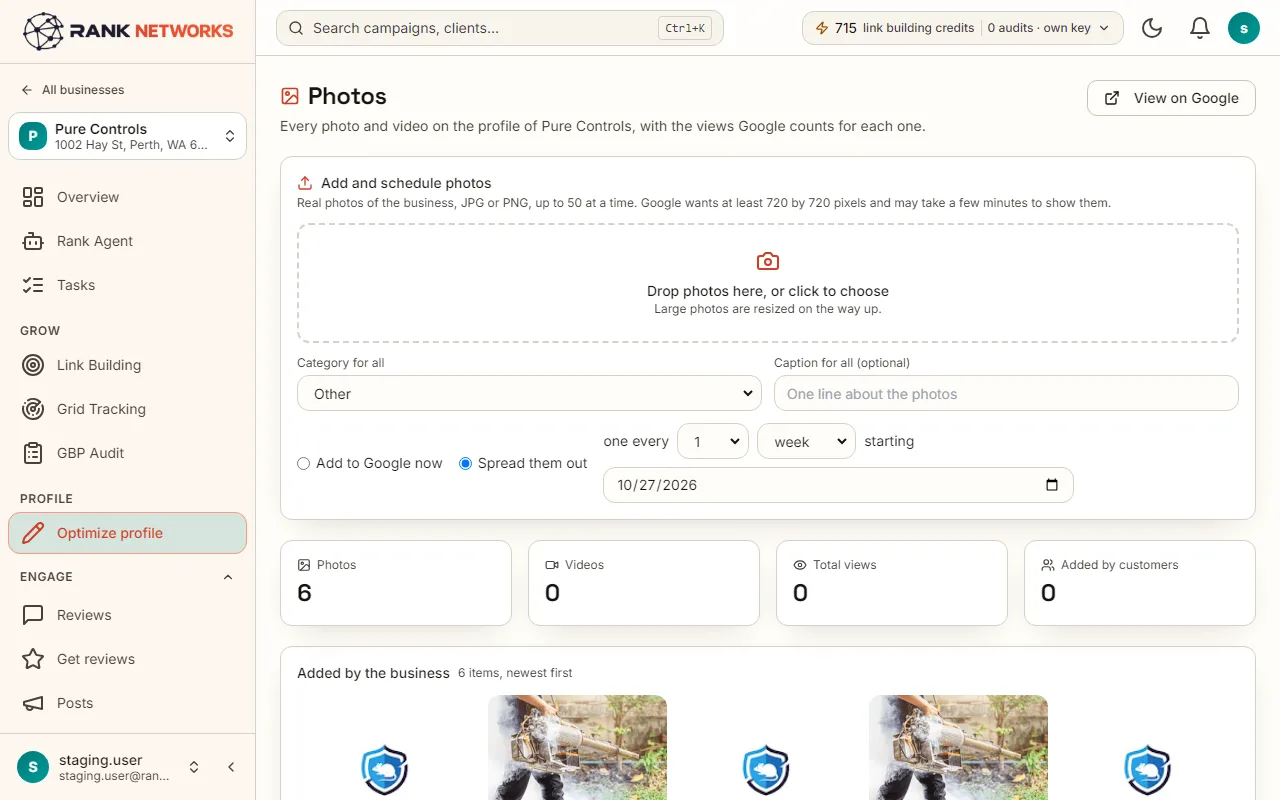Click the Rank Networks logo

(x=128, y=31)
